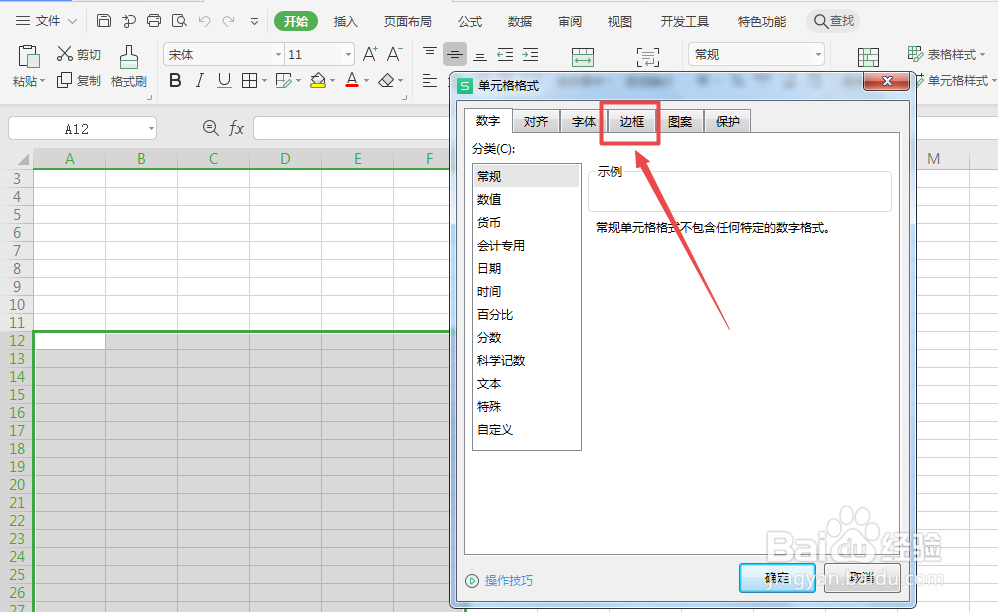Click the print icon in quick access toolbar

[153, 20]
